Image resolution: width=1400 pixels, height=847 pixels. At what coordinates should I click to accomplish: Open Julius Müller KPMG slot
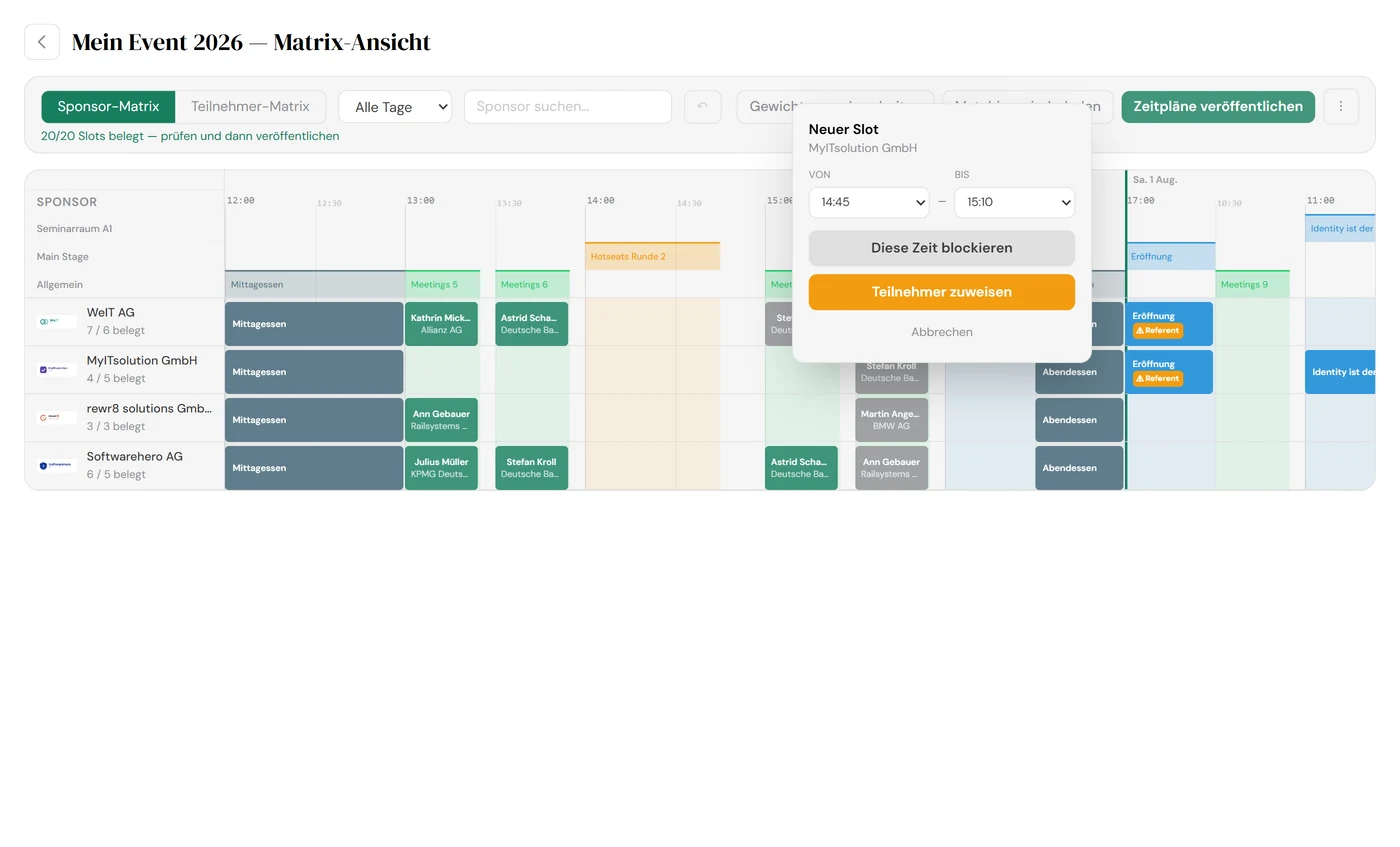pos(441,468)
